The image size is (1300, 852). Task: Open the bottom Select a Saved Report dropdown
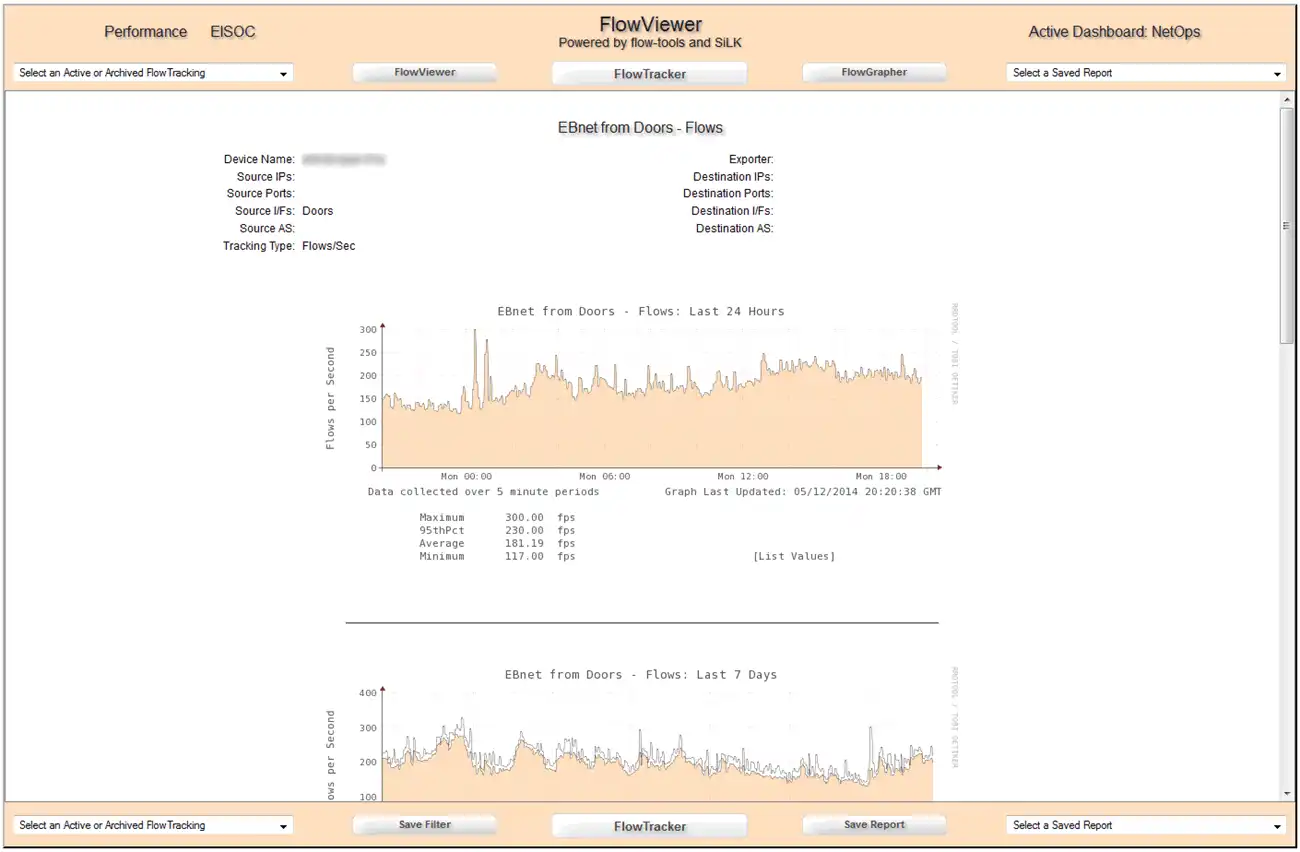1146,826
